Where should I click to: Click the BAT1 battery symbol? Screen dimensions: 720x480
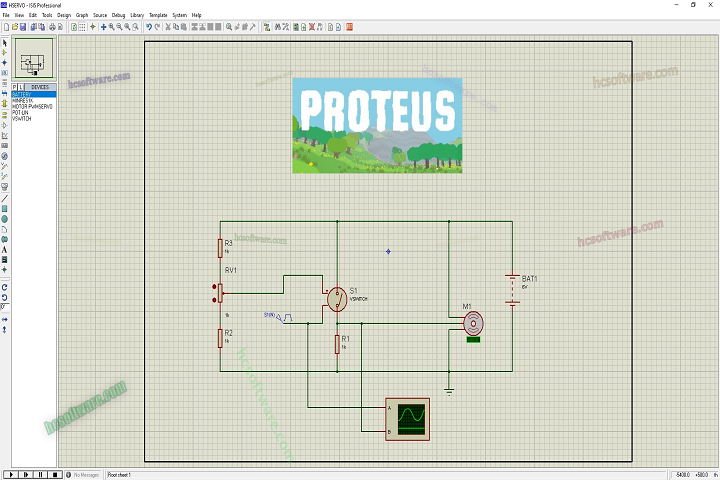512,290
